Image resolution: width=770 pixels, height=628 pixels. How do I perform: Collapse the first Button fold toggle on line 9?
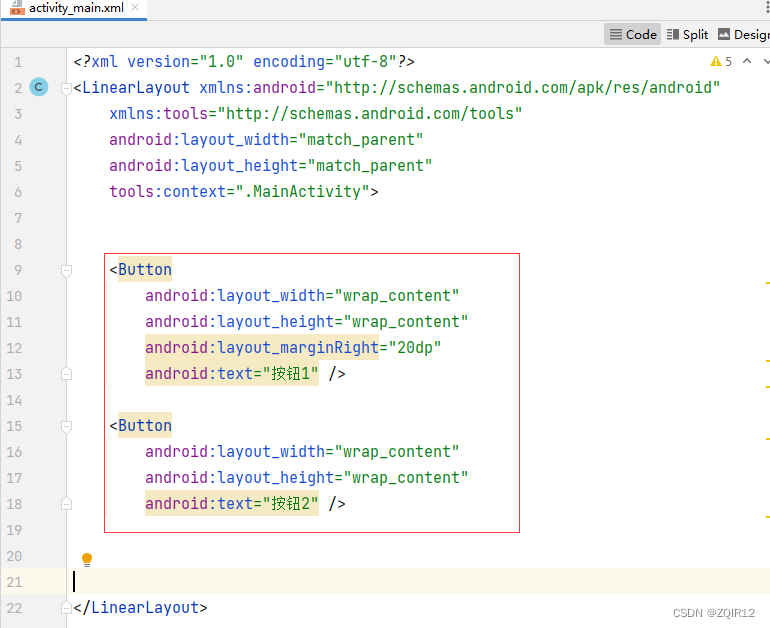pyautogui.click(x=66, y=271)
